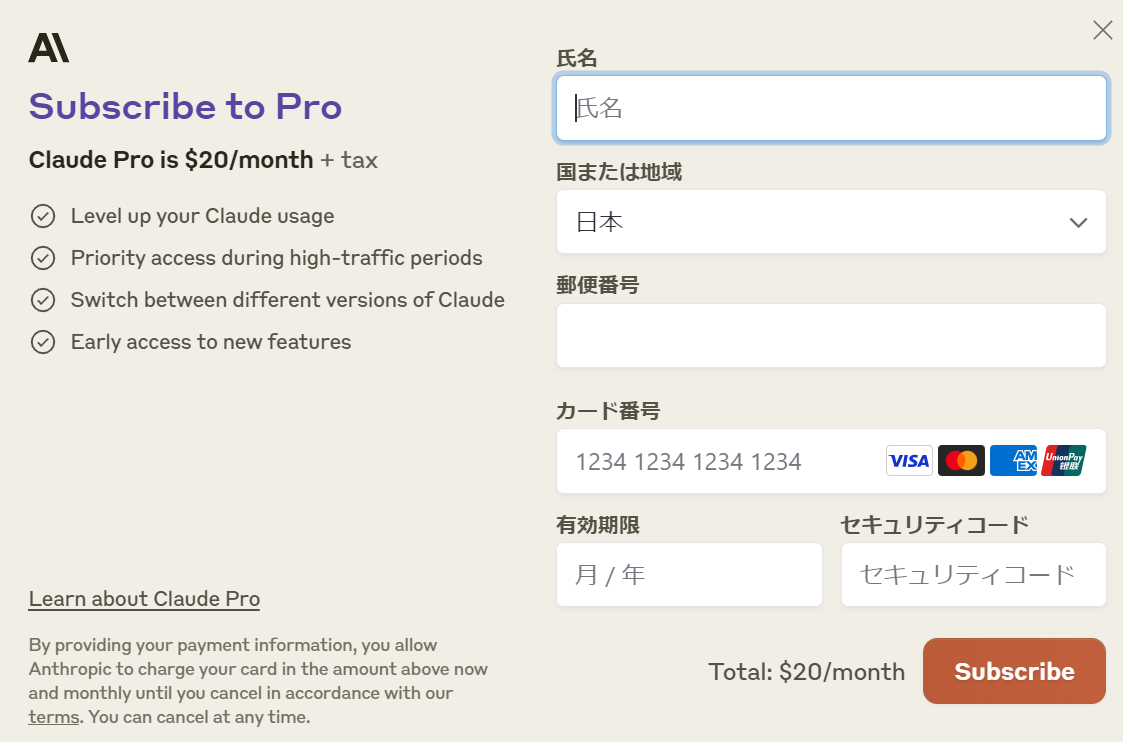The image size is (1123, 742).
Task: Open the 国または地域 country dropdown
Action: (x=810, y=222)
